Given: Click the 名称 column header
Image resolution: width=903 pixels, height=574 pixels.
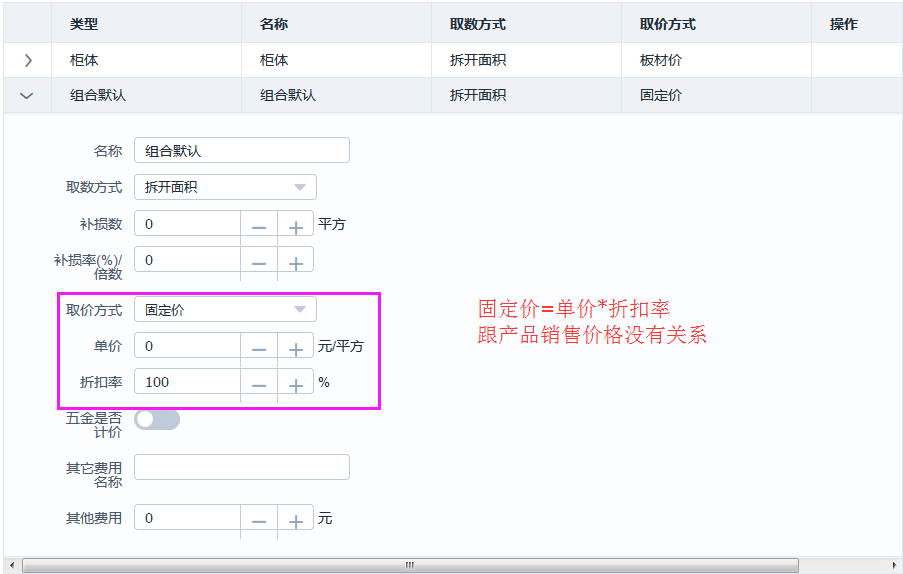Looking at the screenshot, I should click(274, 24).
